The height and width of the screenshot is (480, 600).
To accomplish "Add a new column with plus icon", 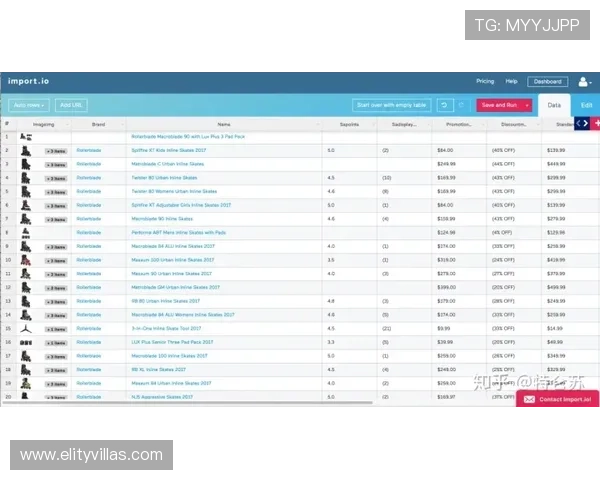I will pos(596,123).
